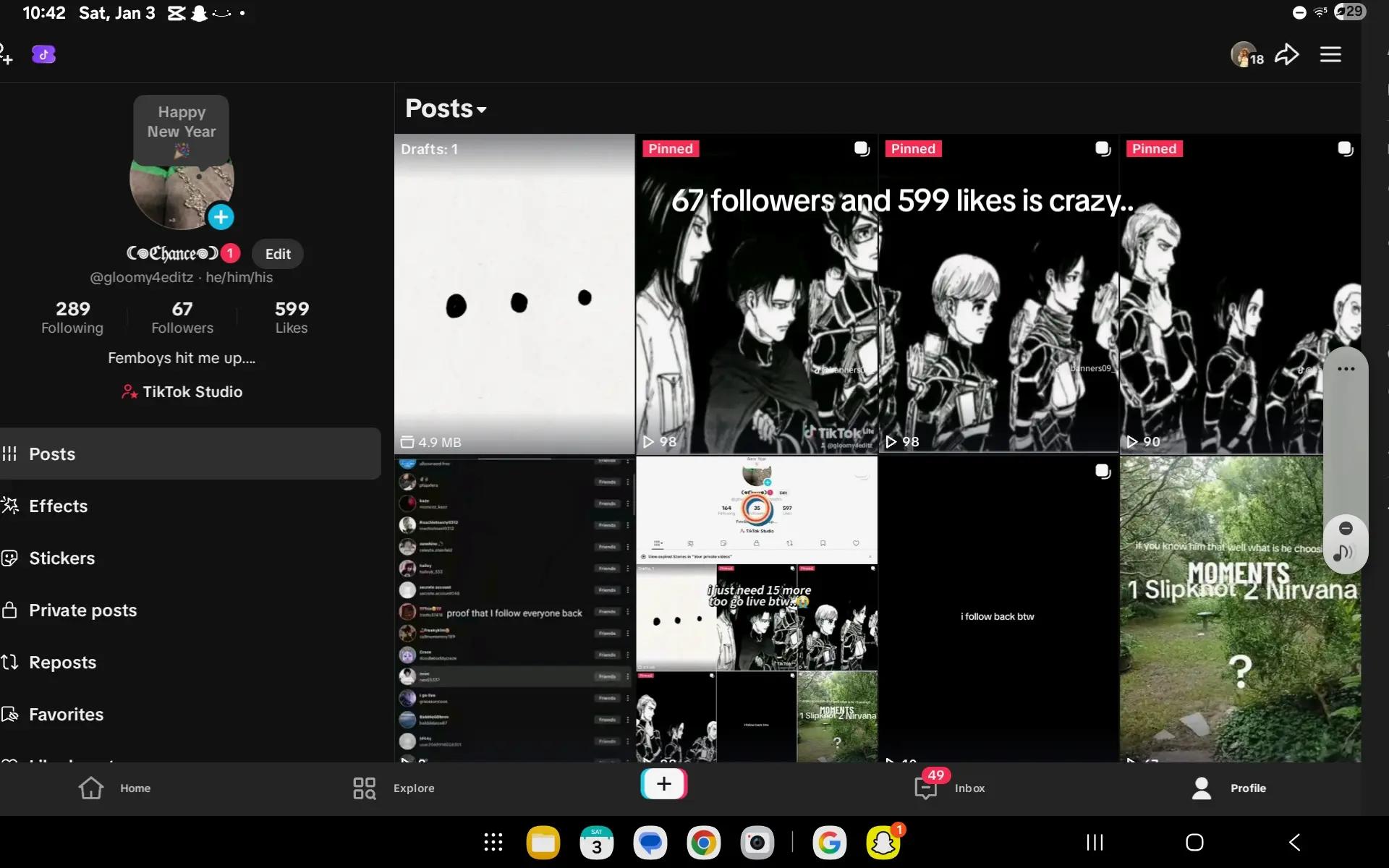Open the 'i follow back btw' post
Screen dimensions: 1389x868
pos(998,609)
